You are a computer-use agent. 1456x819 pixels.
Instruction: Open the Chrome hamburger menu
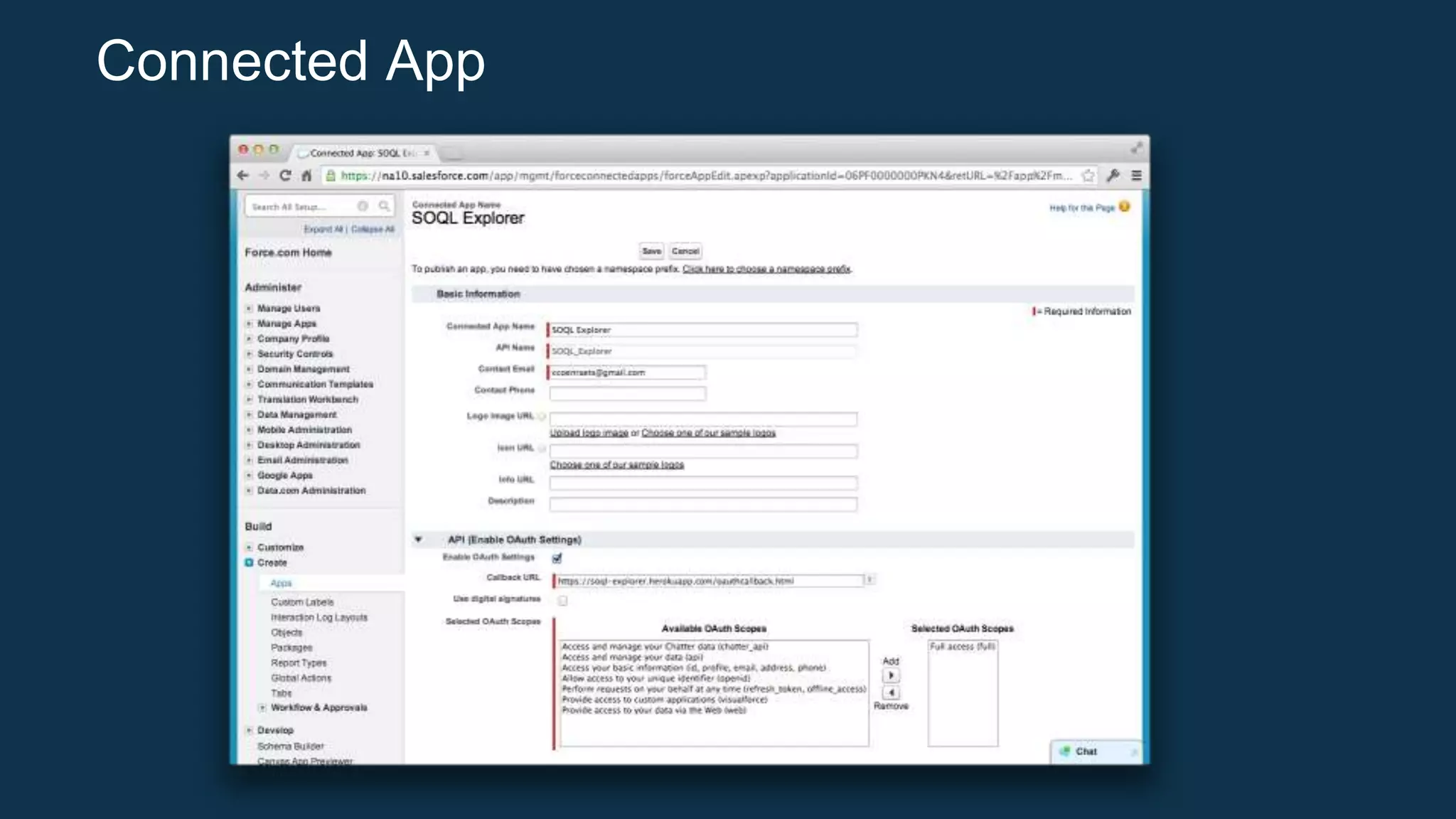tap(1137, 176)
